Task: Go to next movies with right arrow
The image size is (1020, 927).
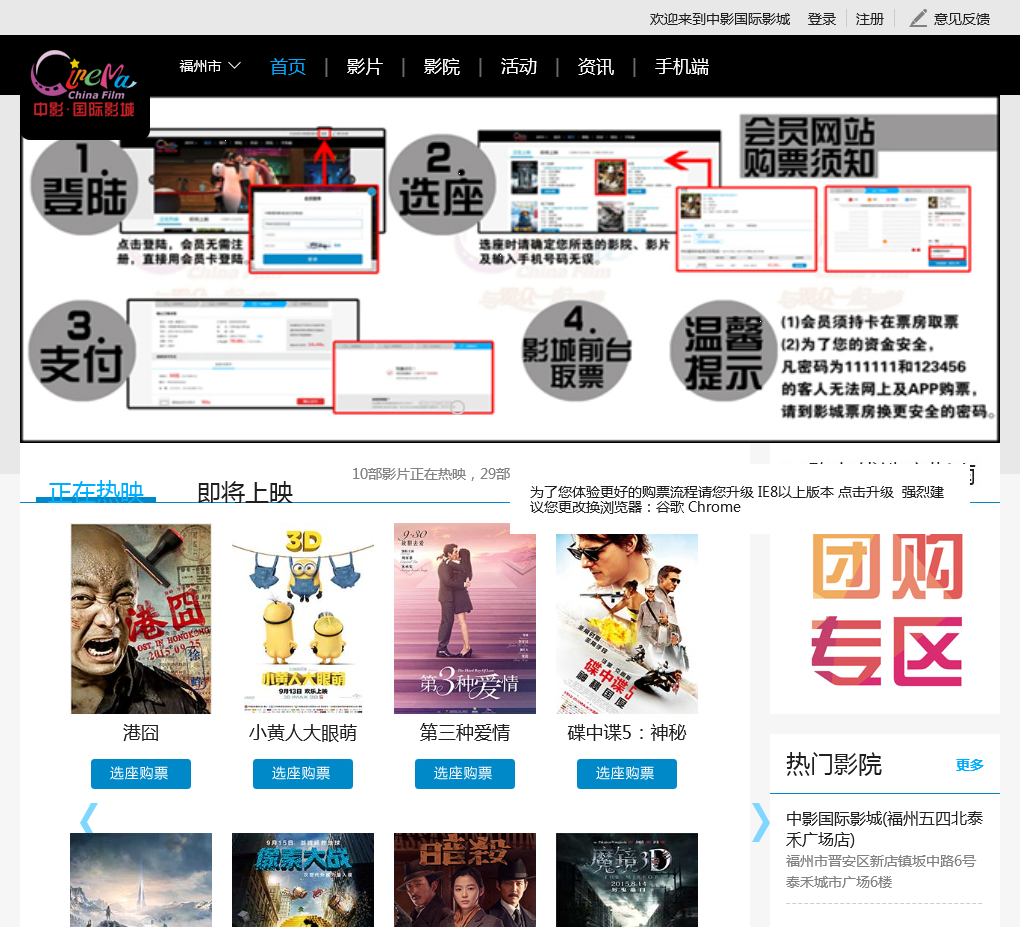Action: coord(760,822)
